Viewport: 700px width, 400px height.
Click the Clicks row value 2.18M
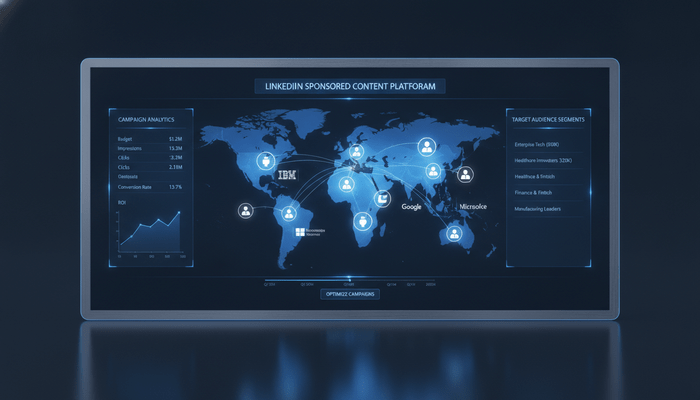point(175,167)
